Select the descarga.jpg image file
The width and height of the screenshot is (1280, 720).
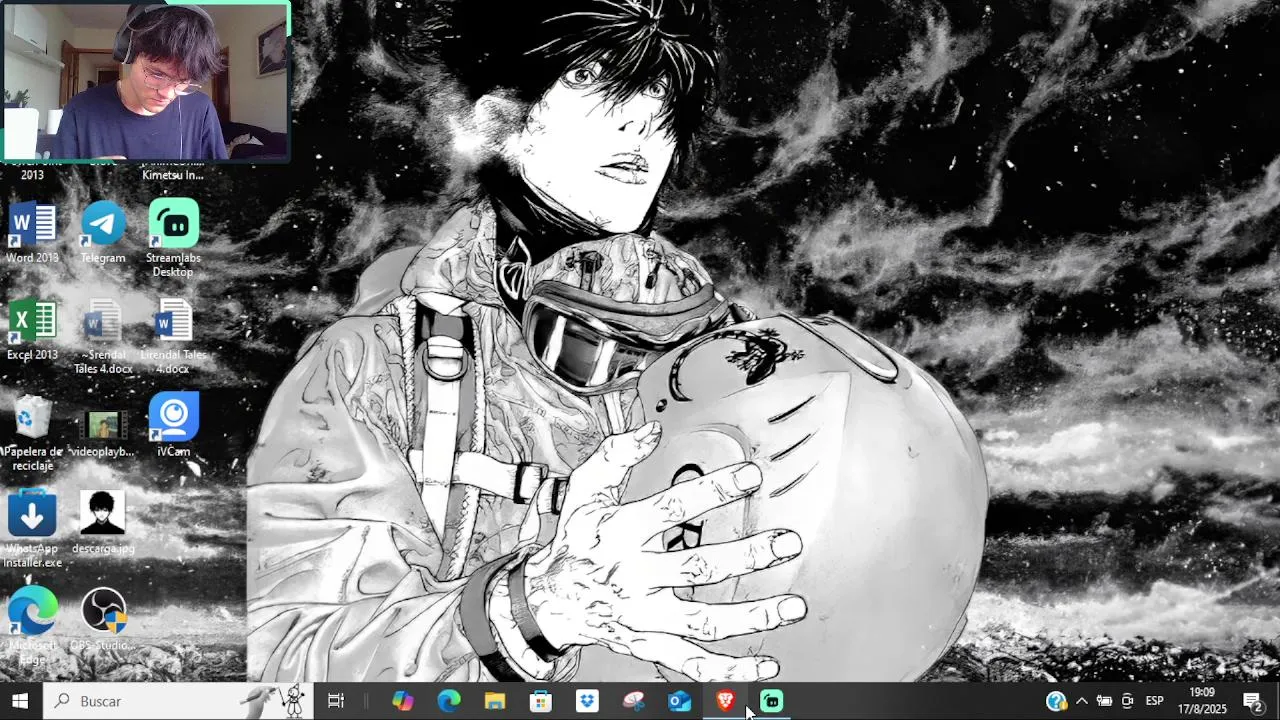103,523
